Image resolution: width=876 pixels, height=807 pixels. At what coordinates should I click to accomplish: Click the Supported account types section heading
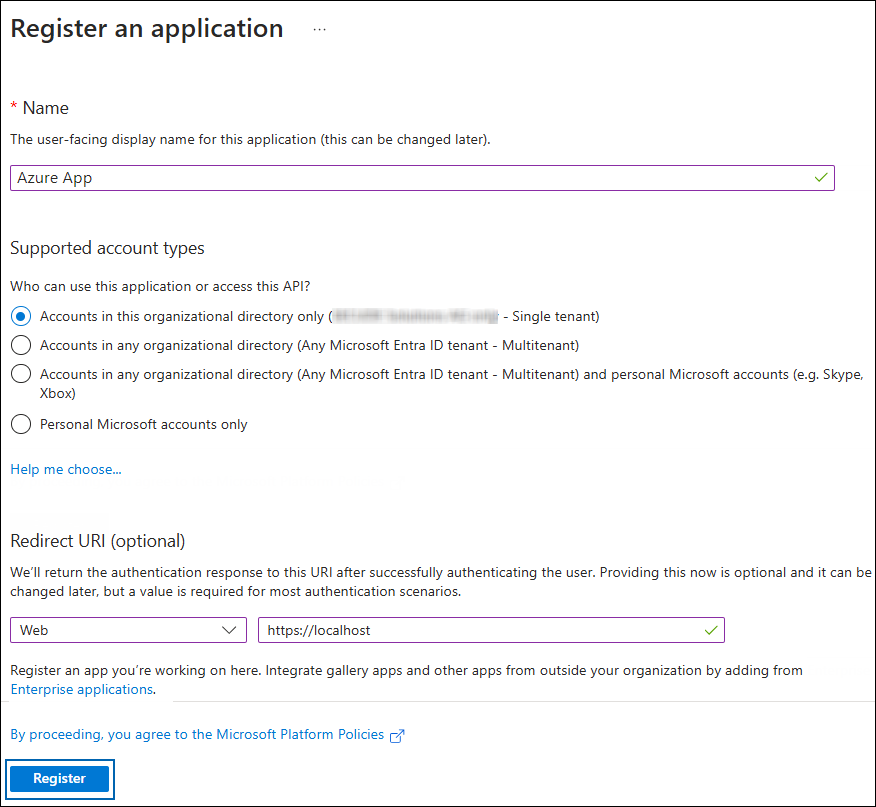click(x=107, y=247)
